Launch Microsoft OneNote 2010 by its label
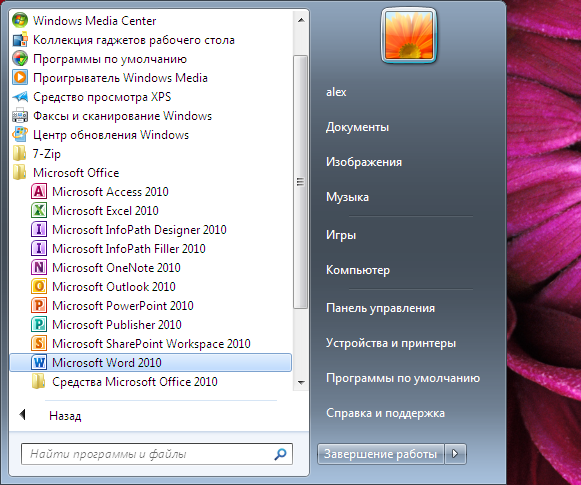 pos(116,268)
